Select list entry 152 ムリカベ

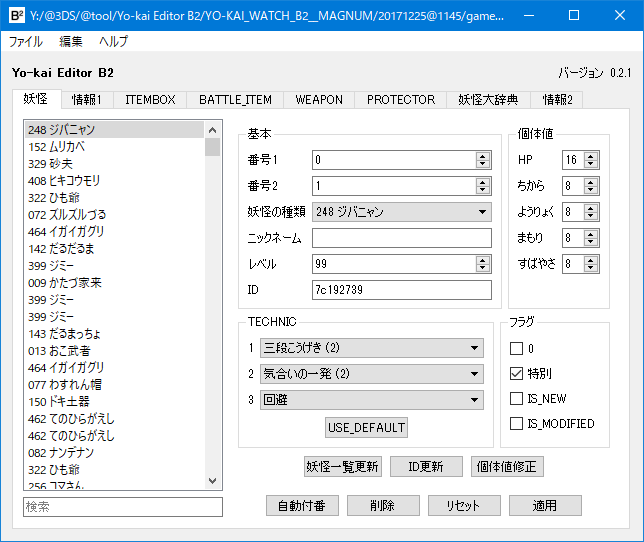point(115,147)
